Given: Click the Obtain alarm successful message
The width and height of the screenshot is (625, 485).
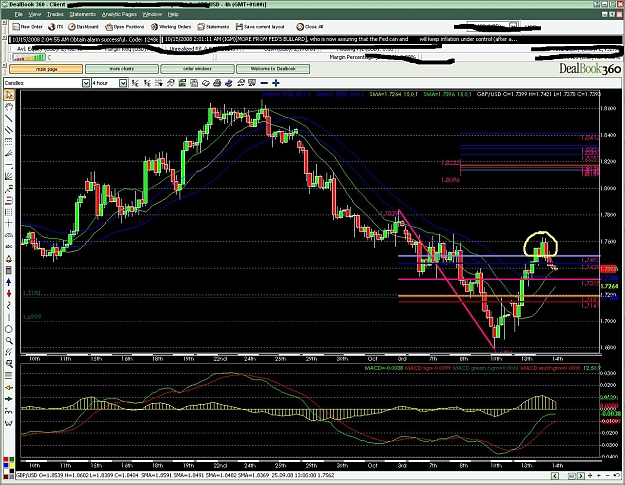Looking at the screenshot, I should tap(85, 39).
